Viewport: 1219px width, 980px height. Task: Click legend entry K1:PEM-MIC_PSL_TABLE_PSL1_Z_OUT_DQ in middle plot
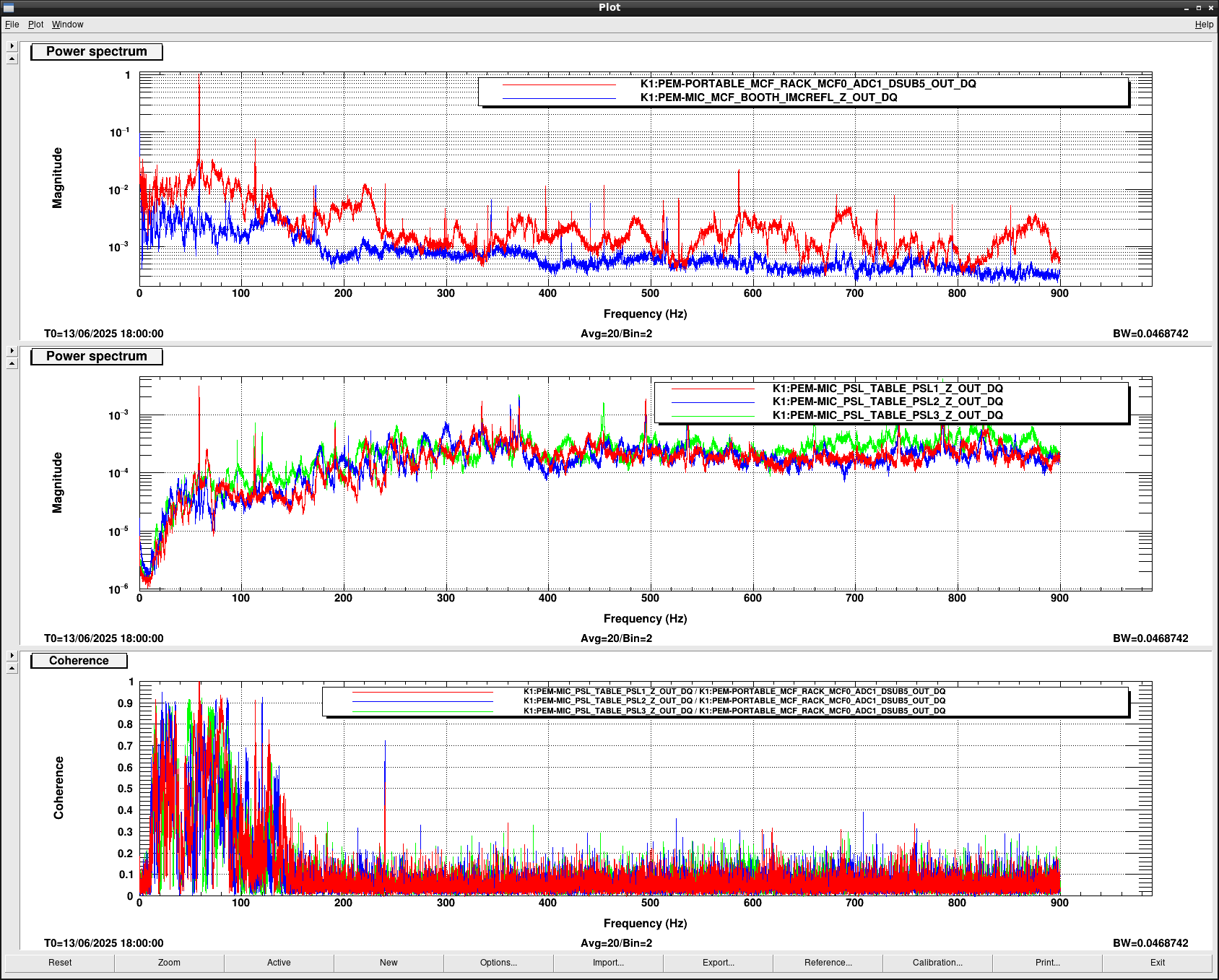[888, 389]
